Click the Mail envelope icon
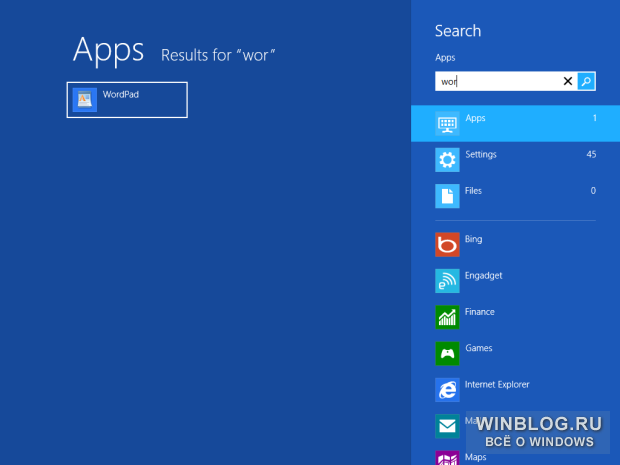Viewport: 620px width, 465px height. coord(447,426)
